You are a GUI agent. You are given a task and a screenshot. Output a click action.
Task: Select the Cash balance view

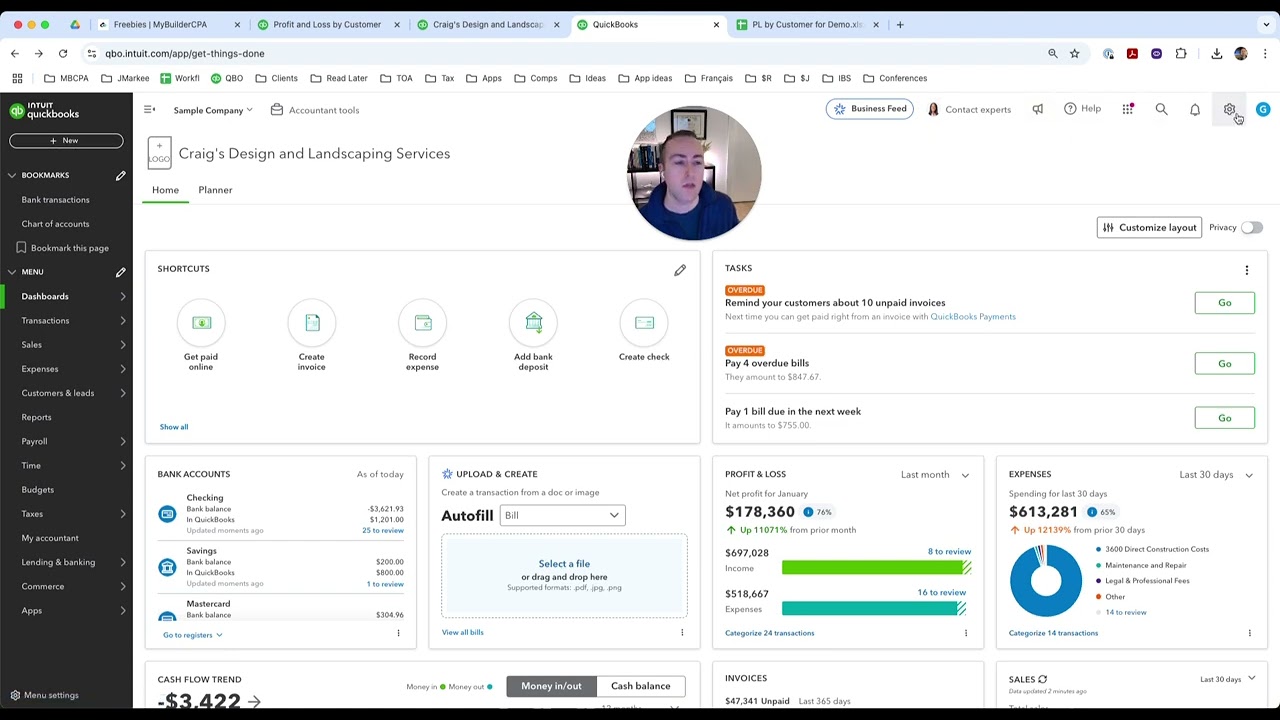641,686
